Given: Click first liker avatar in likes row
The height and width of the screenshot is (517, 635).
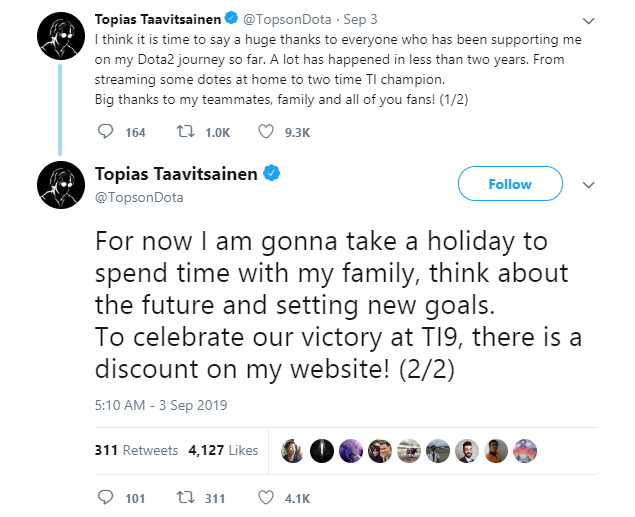Looking at the screenshot, I should pos(292,451).
